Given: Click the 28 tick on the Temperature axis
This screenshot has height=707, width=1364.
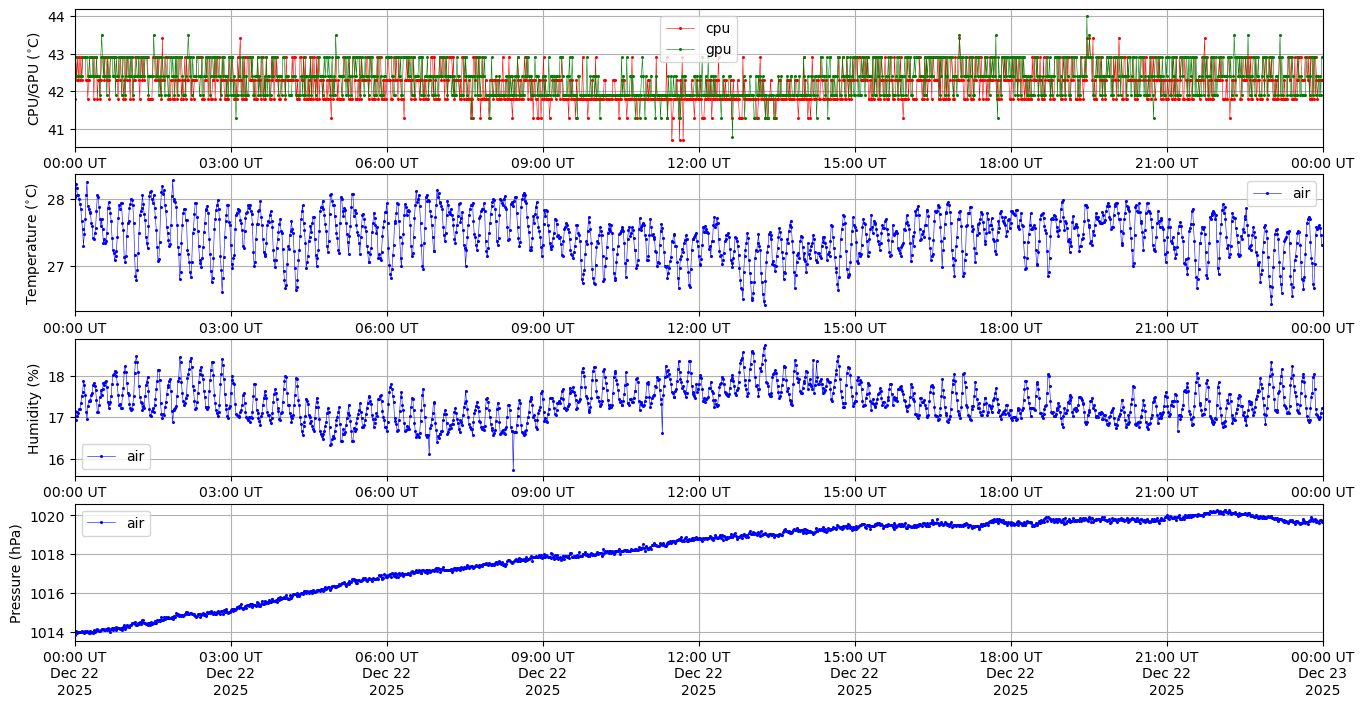Looking at the screenshot, I should point(56,200).
